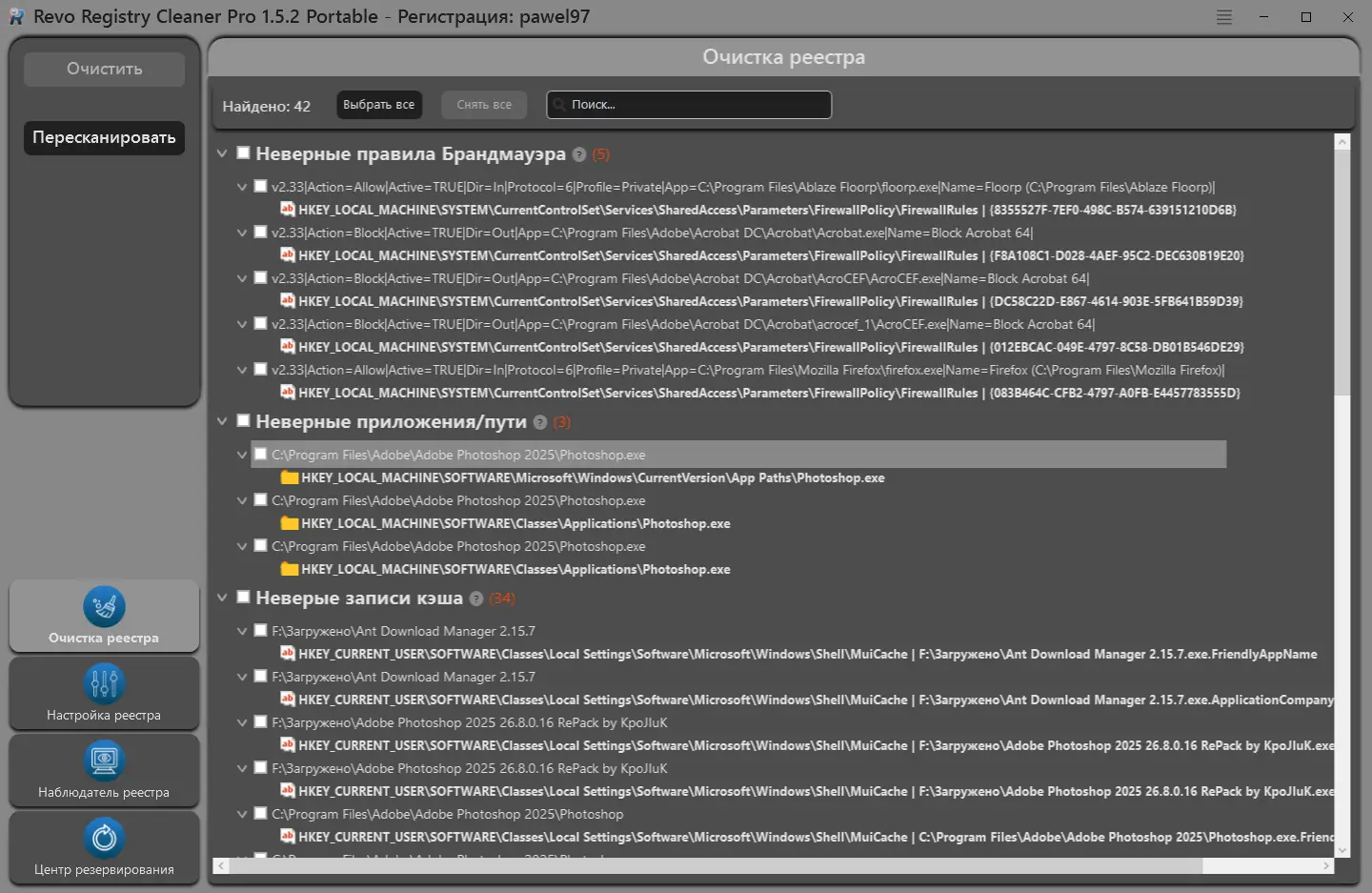1372x893 pixels.
Task: Click the value icon beside key {012EBCAC-049E-4797
Action: point(287,346)
